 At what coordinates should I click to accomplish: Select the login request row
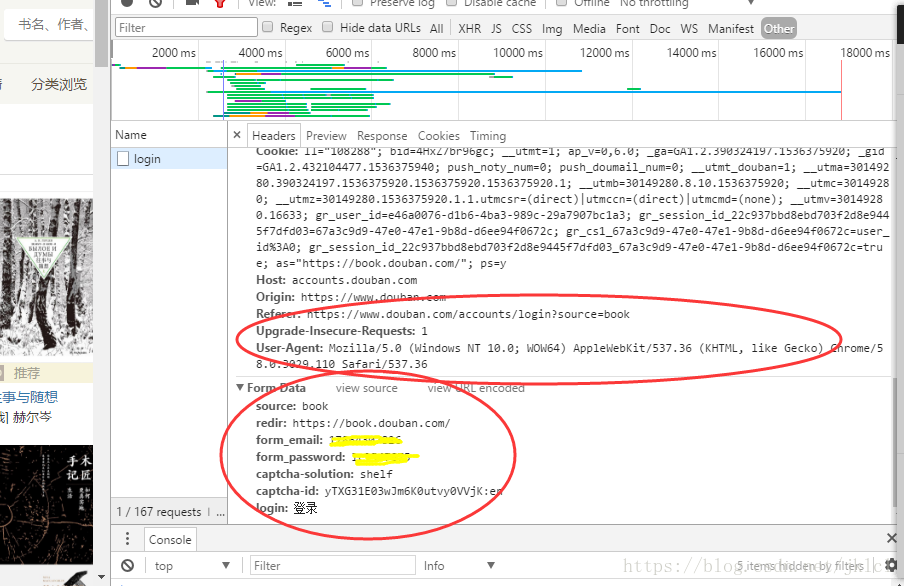[169, 159]
